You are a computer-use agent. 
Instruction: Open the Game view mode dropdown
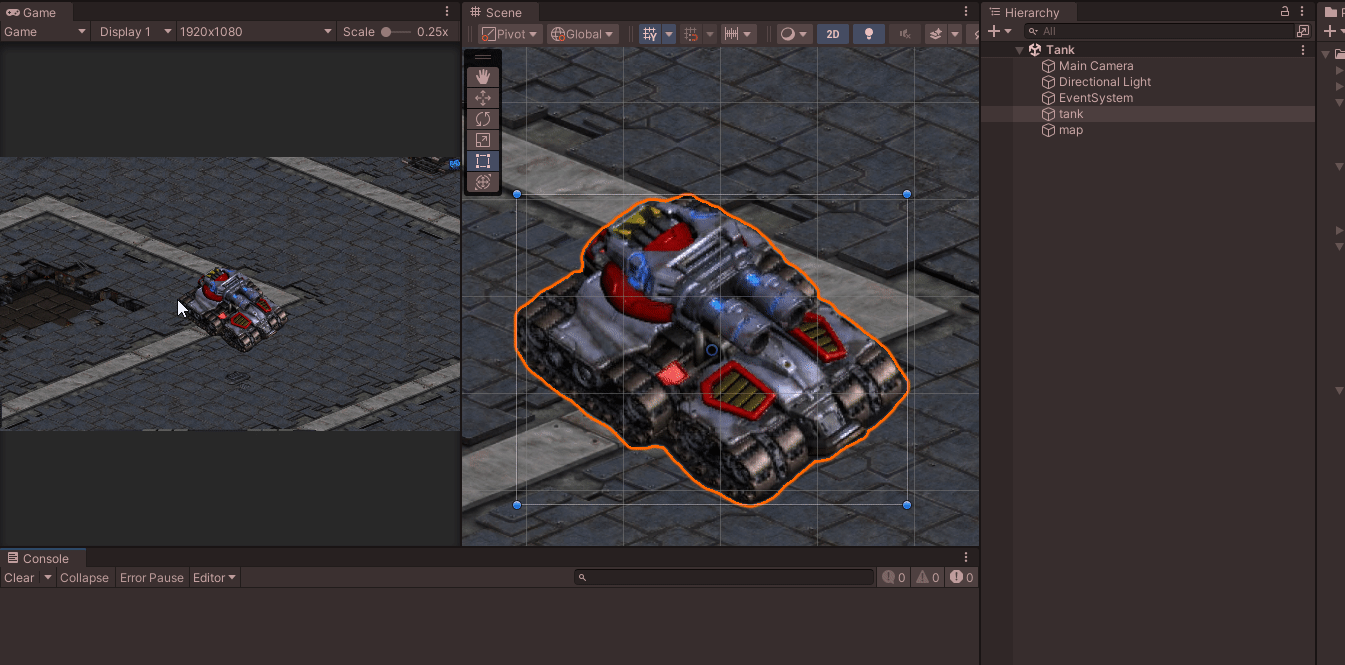(x=45, y=32)
